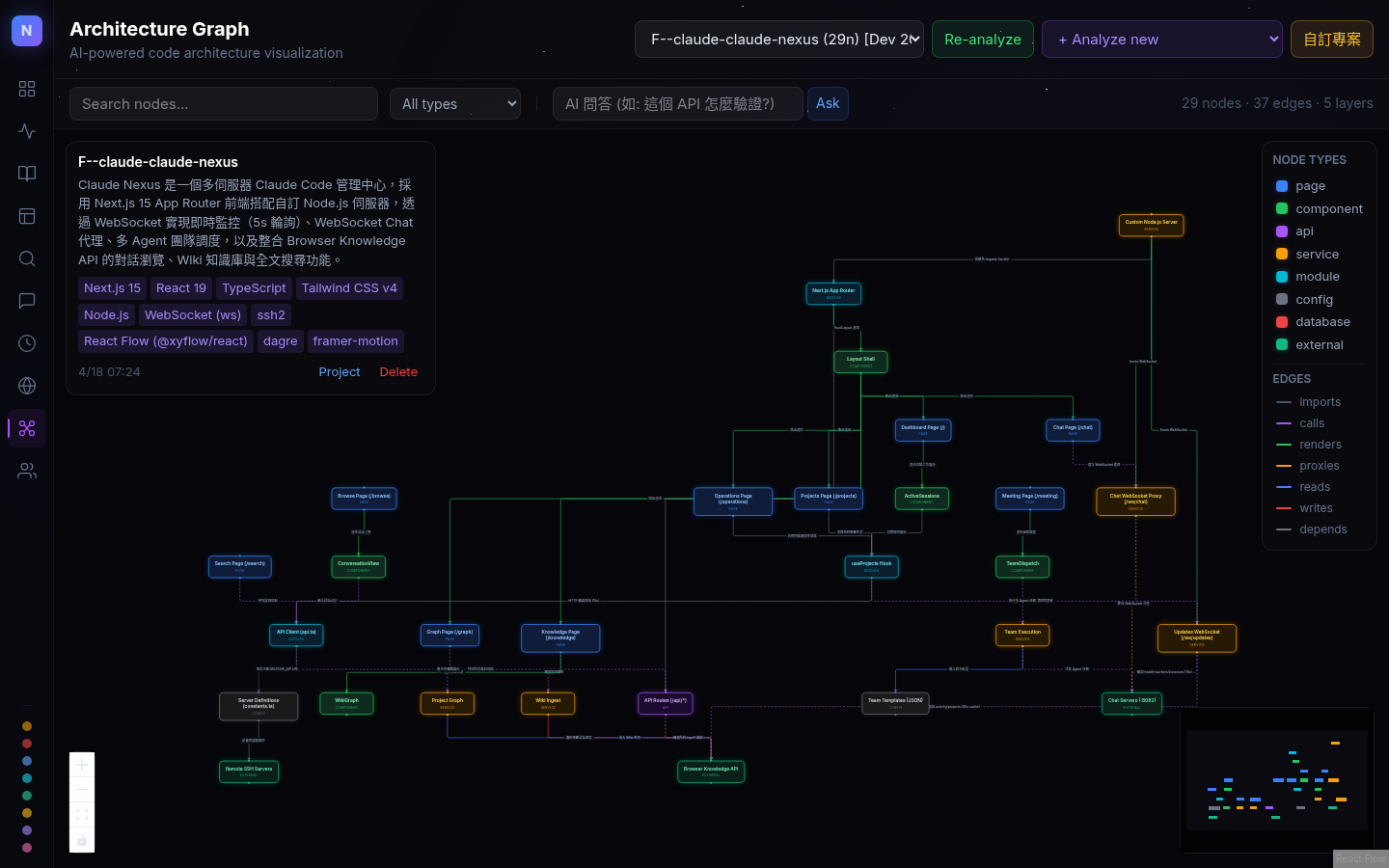The width and height of the screenshot is (1389, 868).
Task: Select the ConversationView node
Action: (359, 566)
